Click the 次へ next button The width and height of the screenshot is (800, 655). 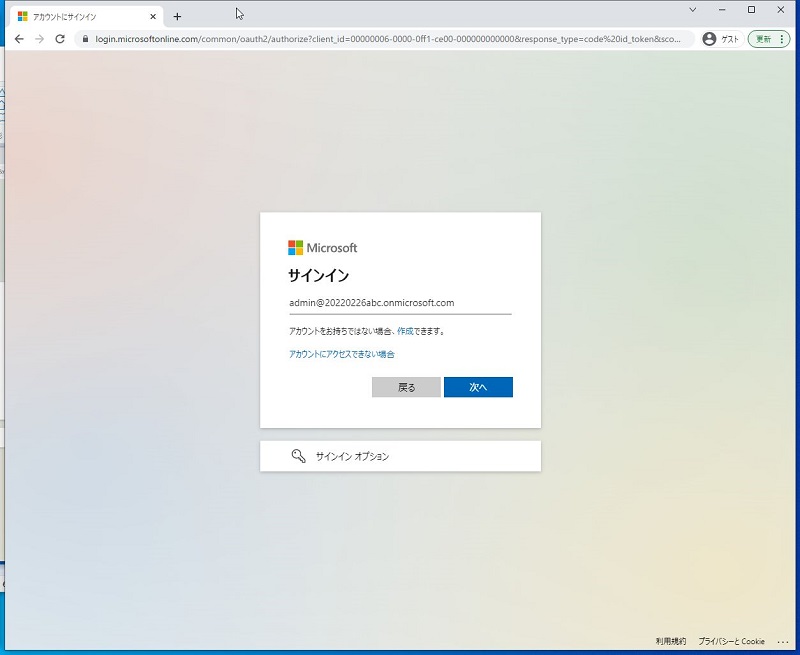coord(478,387)
